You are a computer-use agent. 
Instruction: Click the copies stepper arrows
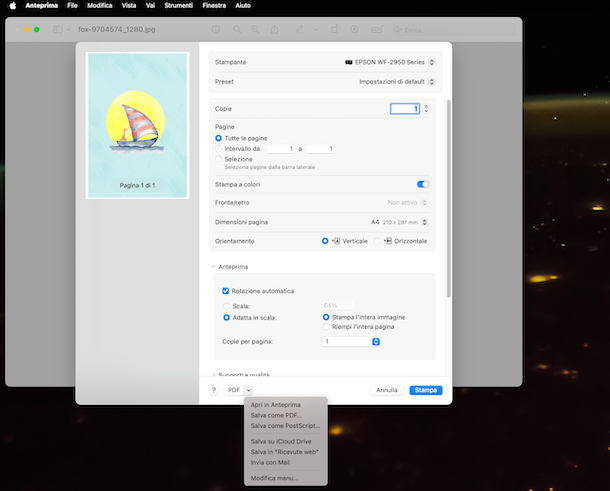(x=427, y=108)
